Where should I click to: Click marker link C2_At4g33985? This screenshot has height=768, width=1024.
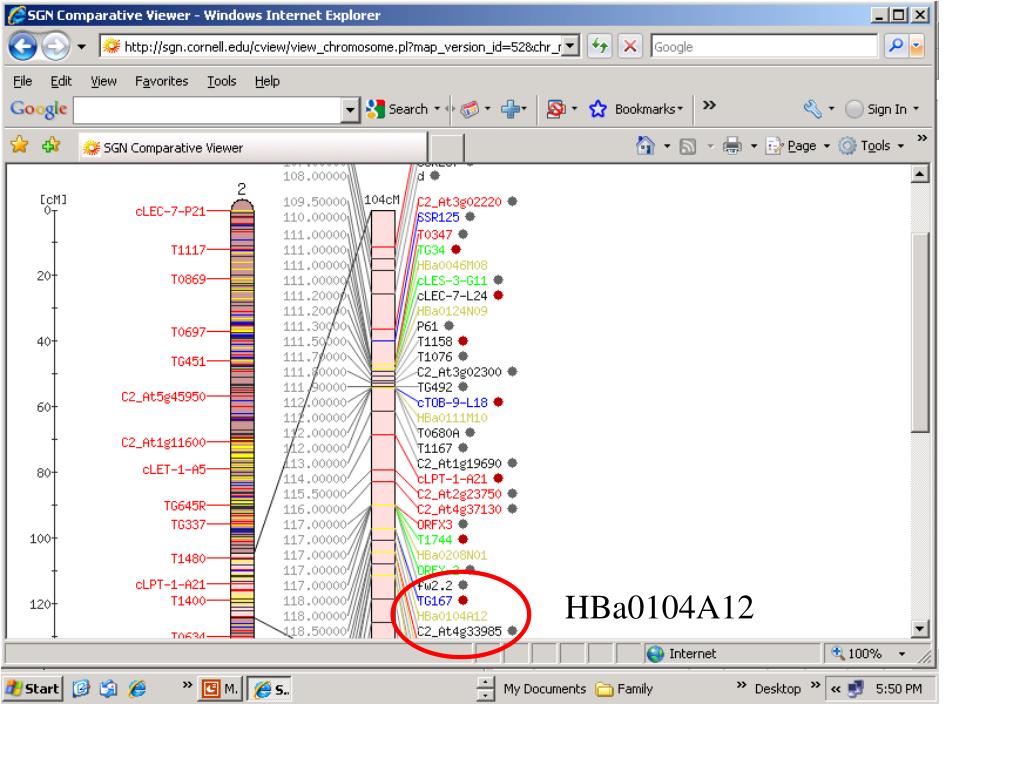[459, 631]
